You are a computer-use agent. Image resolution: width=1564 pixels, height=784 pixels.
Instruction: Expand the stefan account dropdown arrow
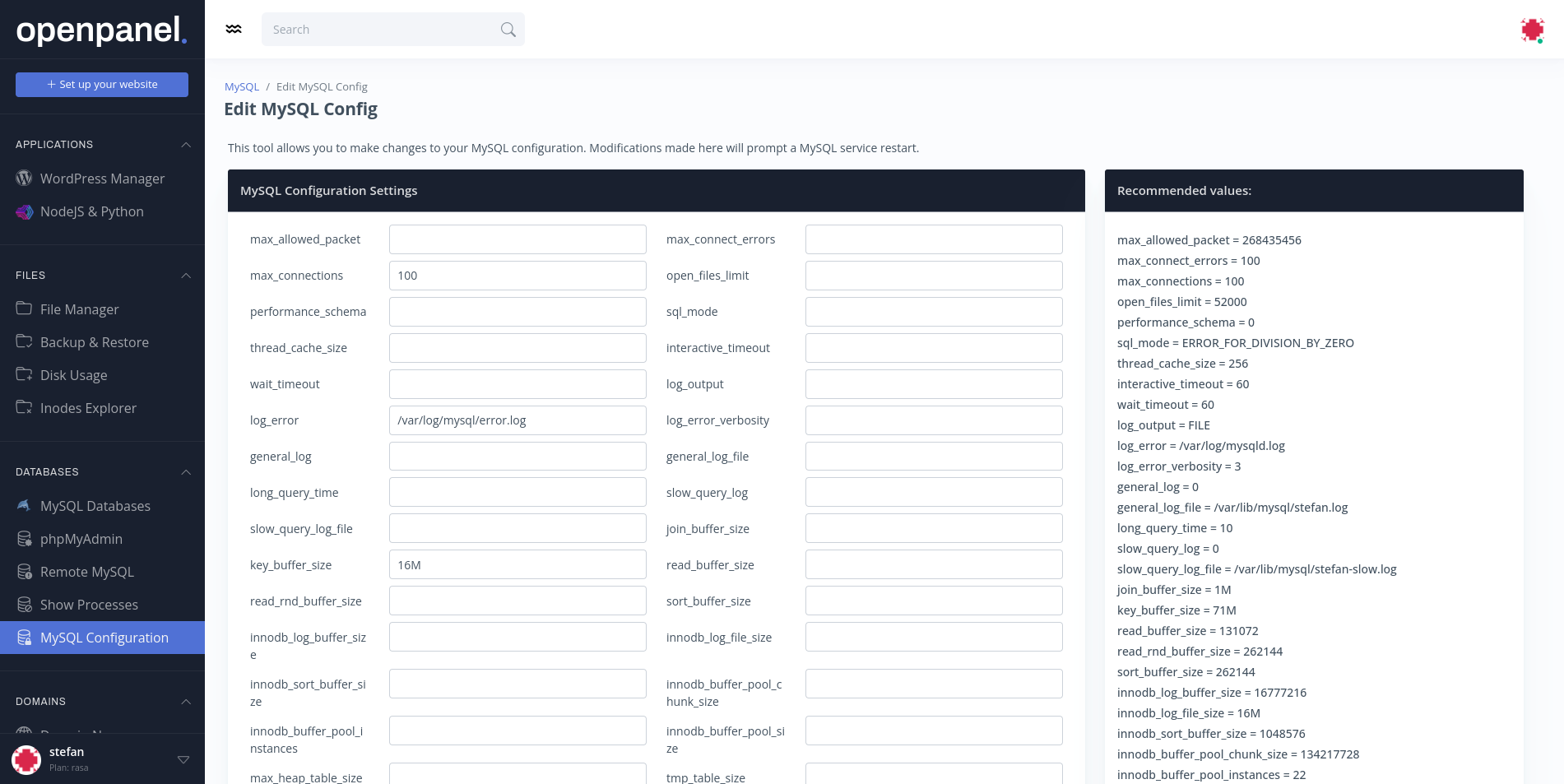pyautogui.click(x=183, y=759)
